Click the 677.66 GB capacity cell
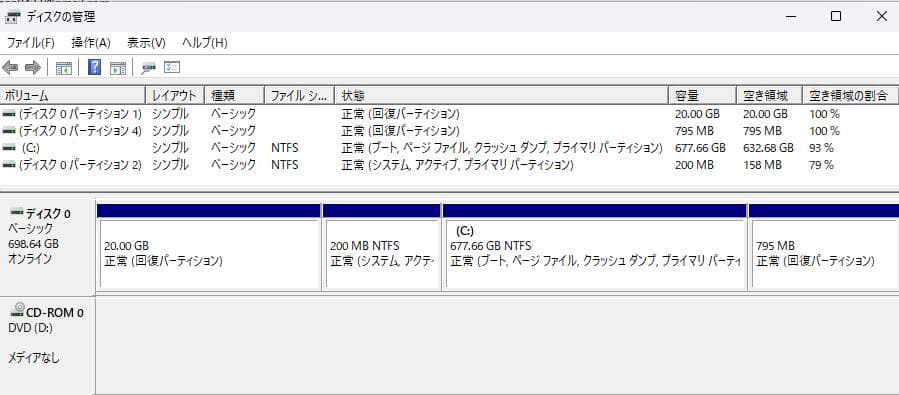The height and width of the screenshot is (395, 899). pyautogui.click(x=700, y=148)
